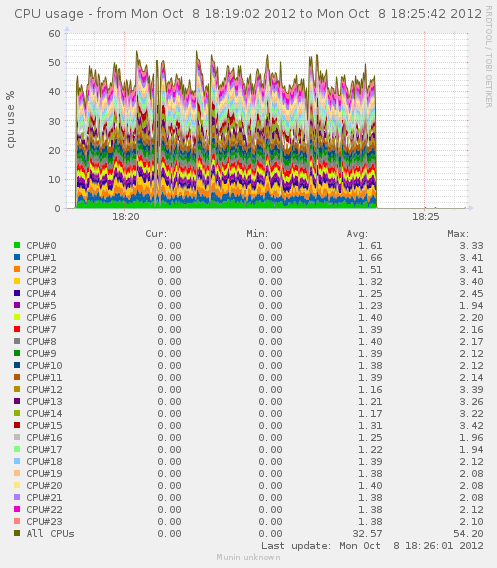Click the CPU usage graph title
This screenshot has height=568, width=497.
[248, 14]
